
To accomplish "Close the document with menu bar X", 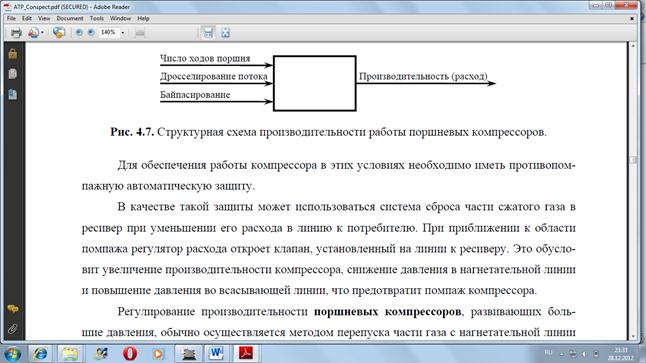I will pyautogui.click(x=632, y=19).
